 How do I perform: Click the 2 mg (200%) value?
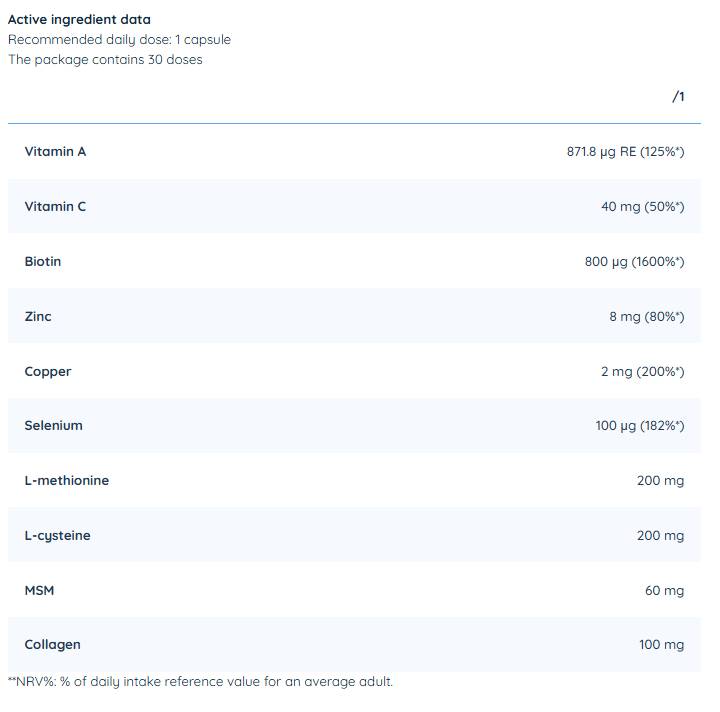[642, 372]
